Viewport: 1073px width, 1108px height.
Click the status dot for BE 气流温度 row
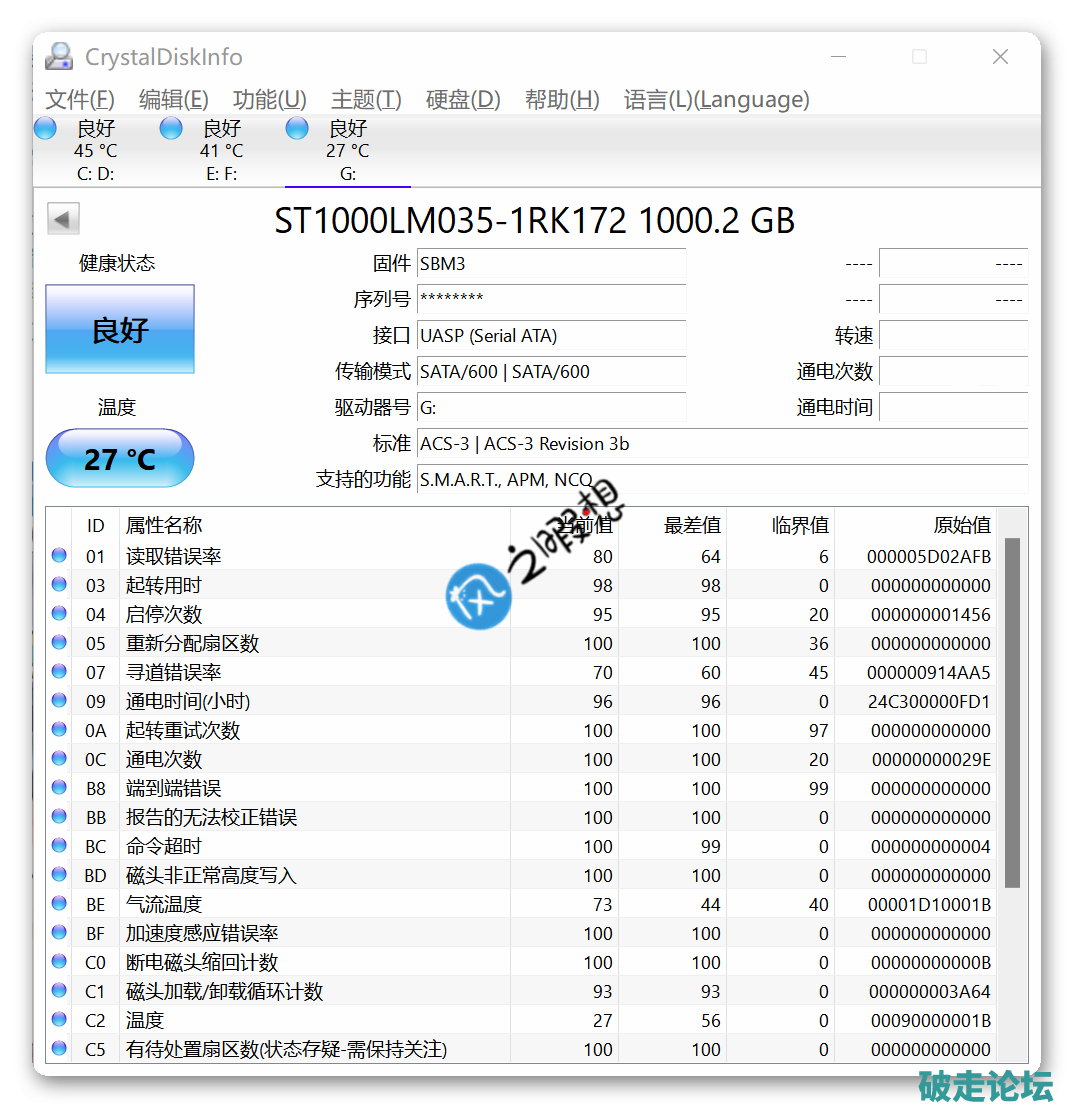tap(59, 904)
